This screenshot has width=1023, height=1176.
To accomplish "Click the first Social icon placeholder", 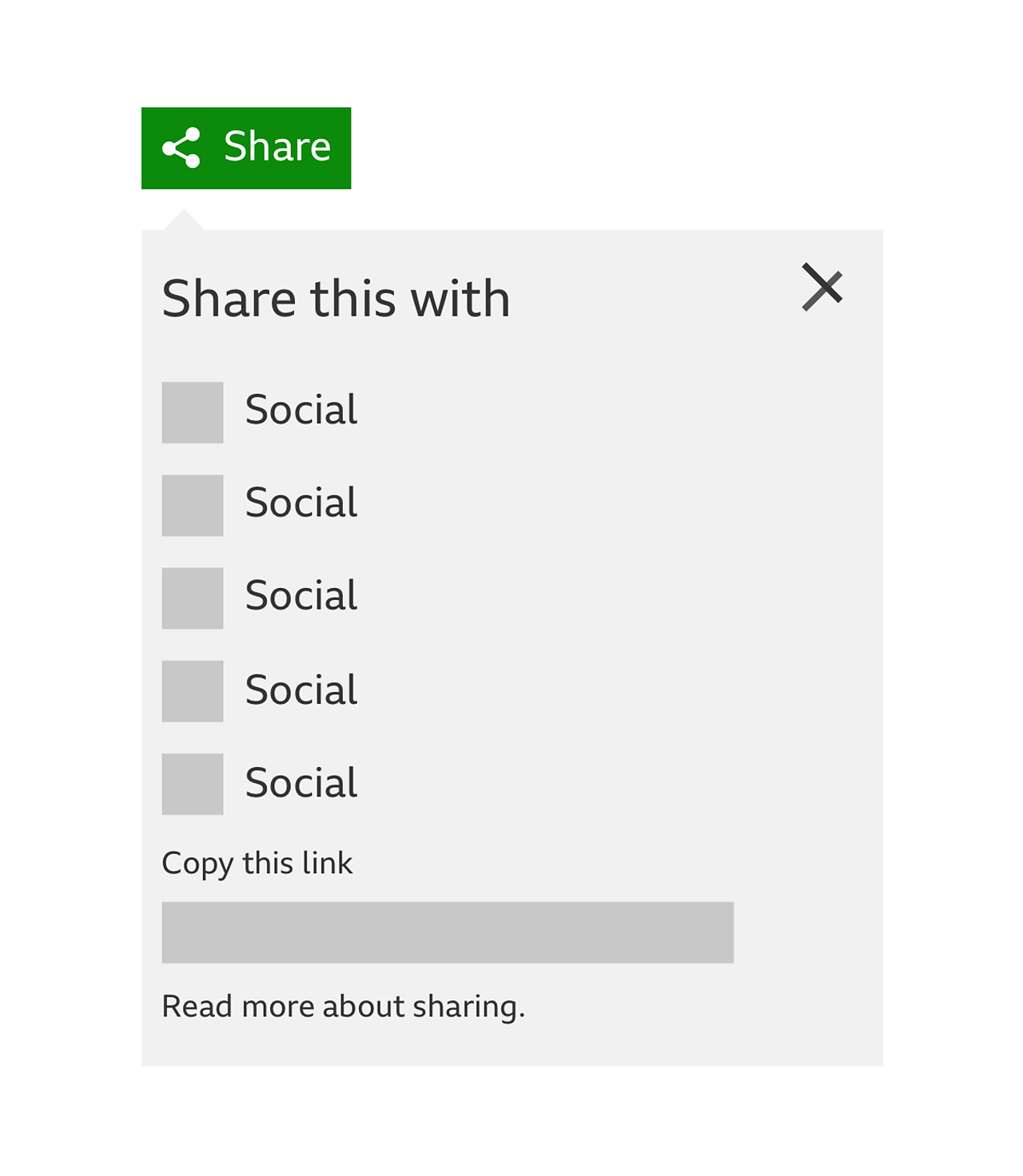I will click(x=193, y=412).
